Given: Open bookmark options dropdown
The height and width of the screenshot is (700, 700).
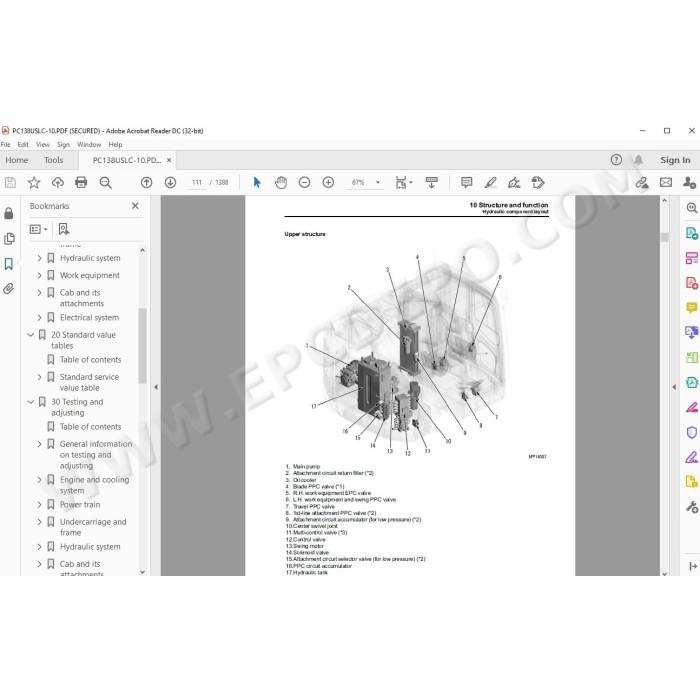Looking at the screenshot, I should coord(38,229).
